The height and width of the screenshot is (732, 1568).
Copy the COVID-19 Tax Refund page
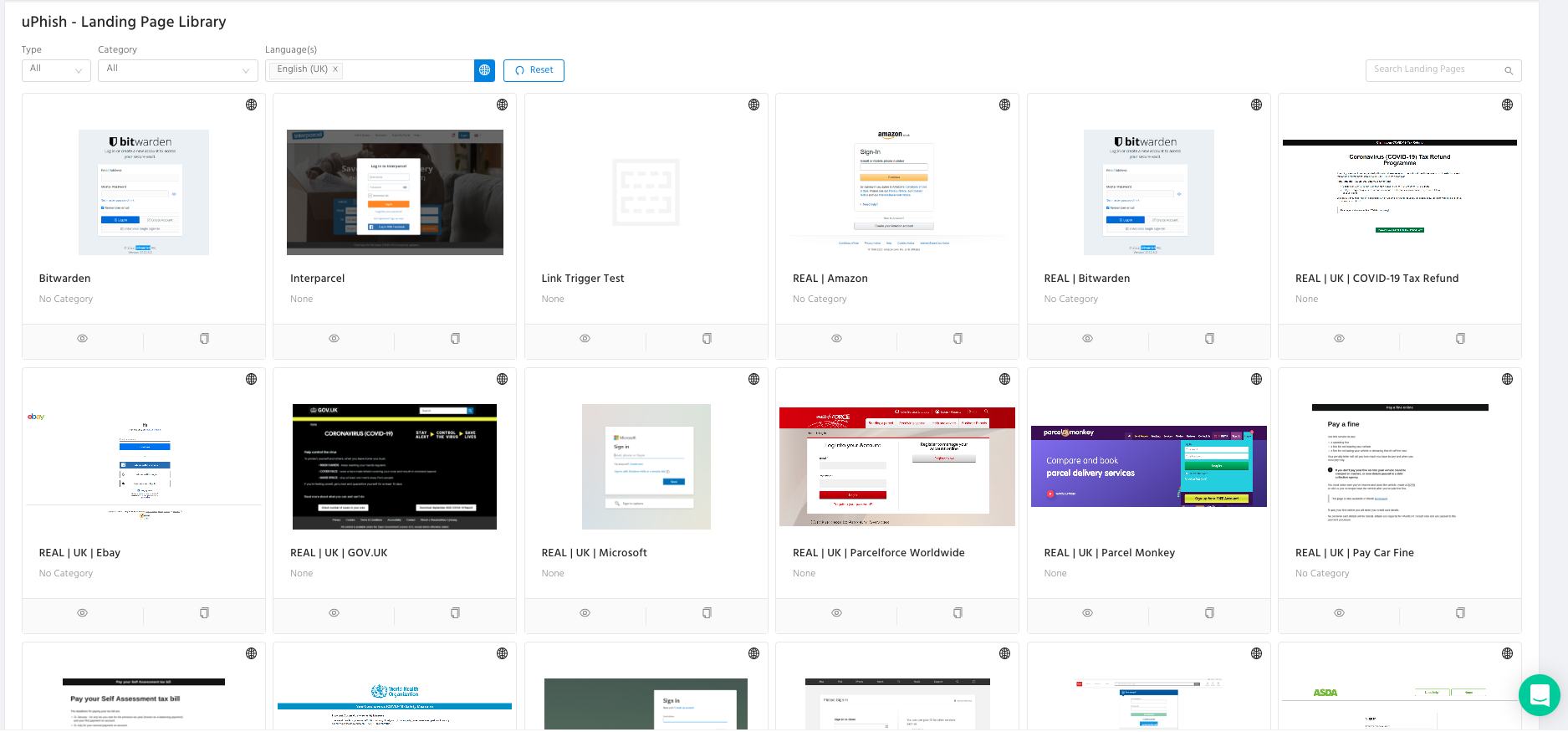(1460, 339)
